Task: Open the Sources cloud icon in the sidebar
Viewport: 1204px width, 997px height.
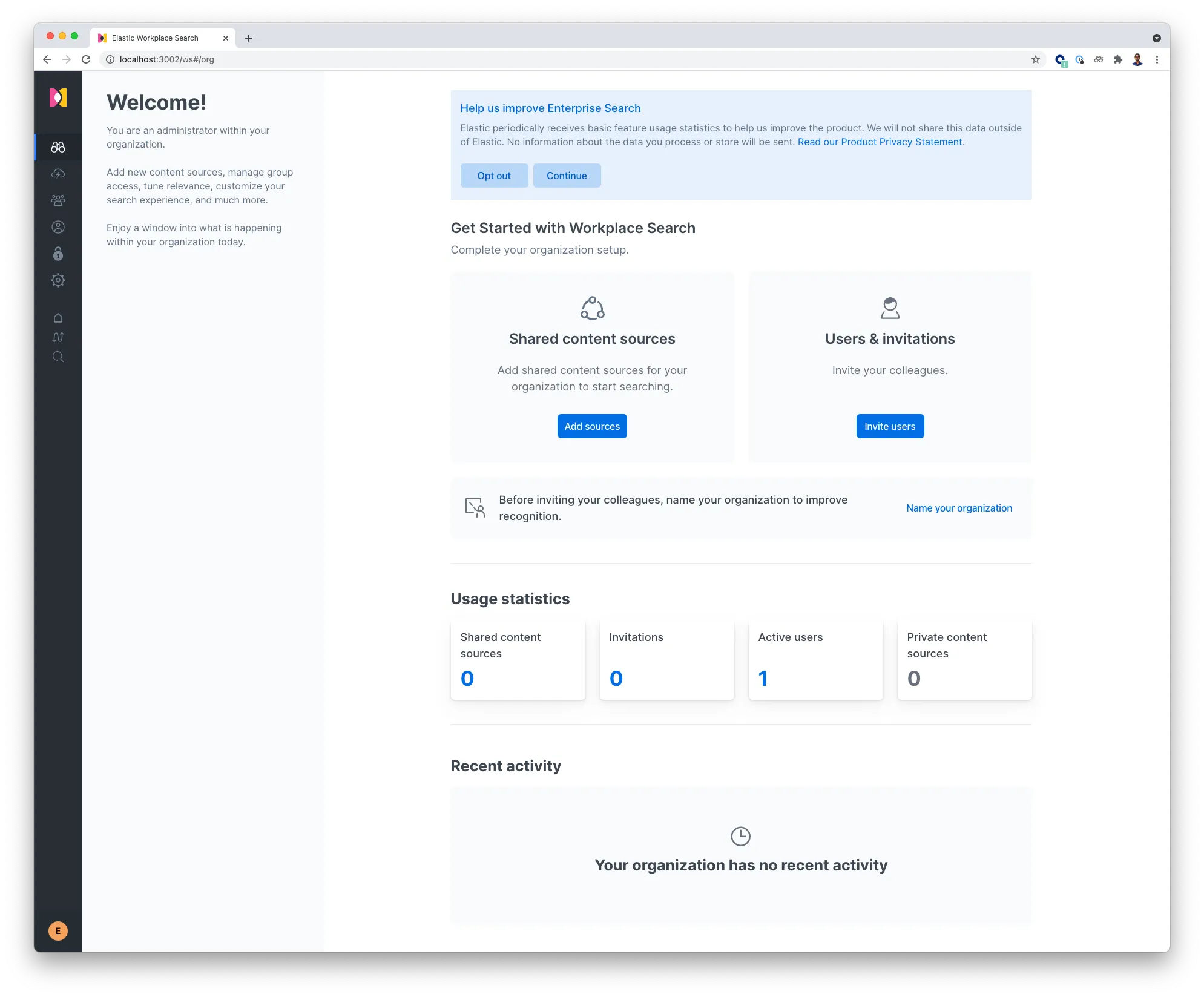Action: pos(58,174)
